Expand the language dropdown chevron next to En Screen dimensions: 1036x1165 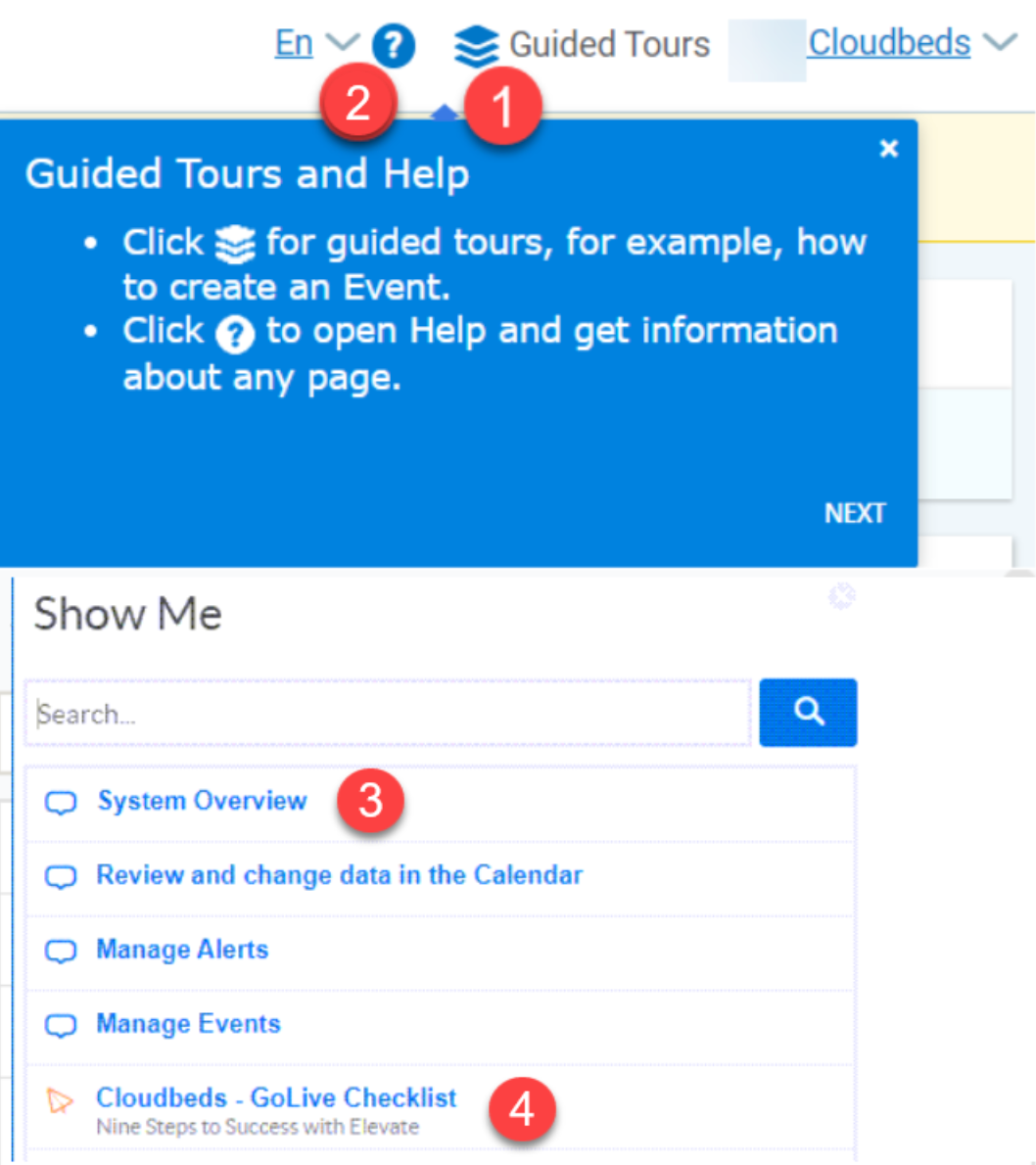click(342, 43)
